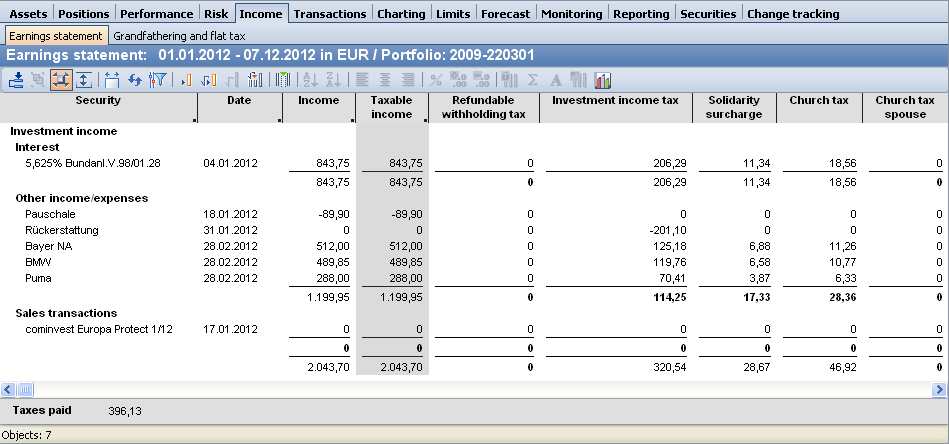Click the fit row height toolbar icon
This screenshot has width=949, height=444.
(x=83, y=80)
